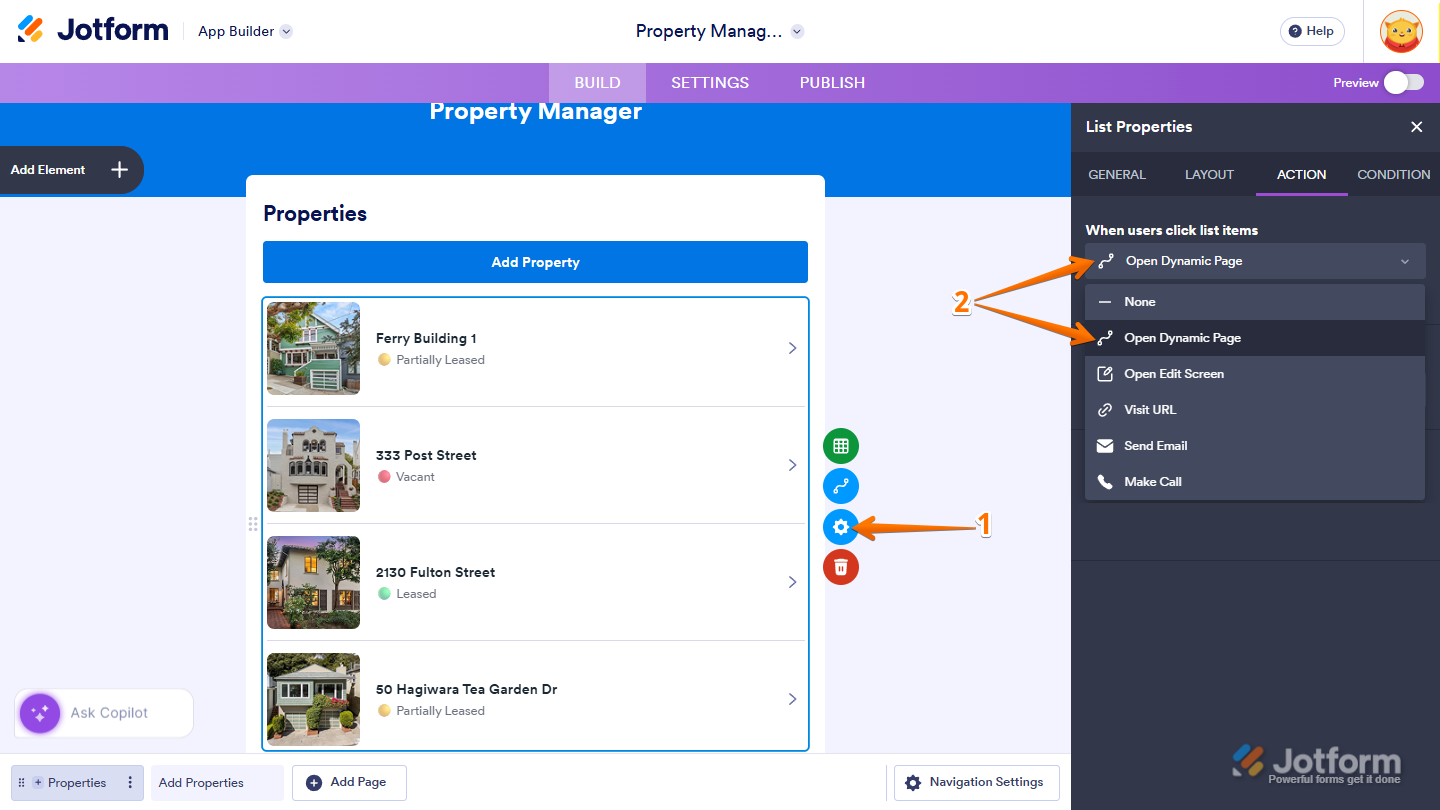Open Navigation Settings
This screenshot has height=810, width=1440.
click(x=975, y=782)
